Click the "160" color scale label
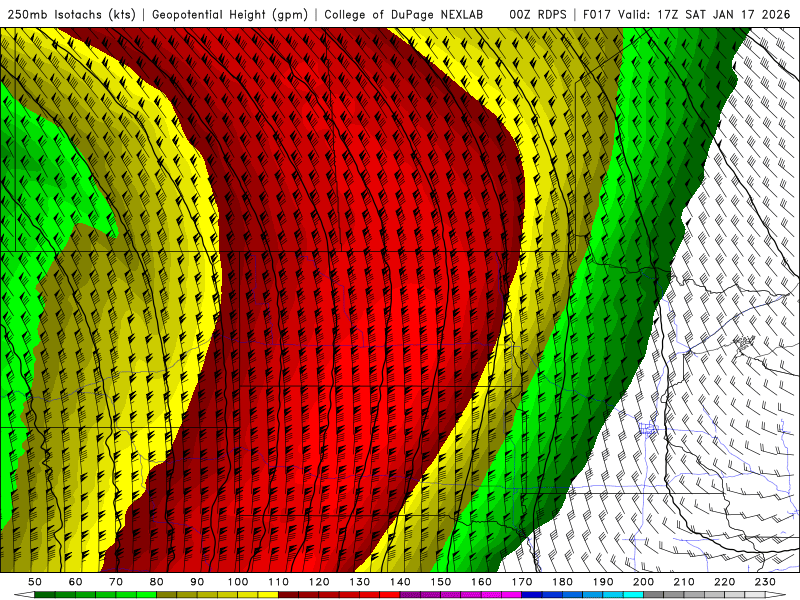 click(481, 582)
